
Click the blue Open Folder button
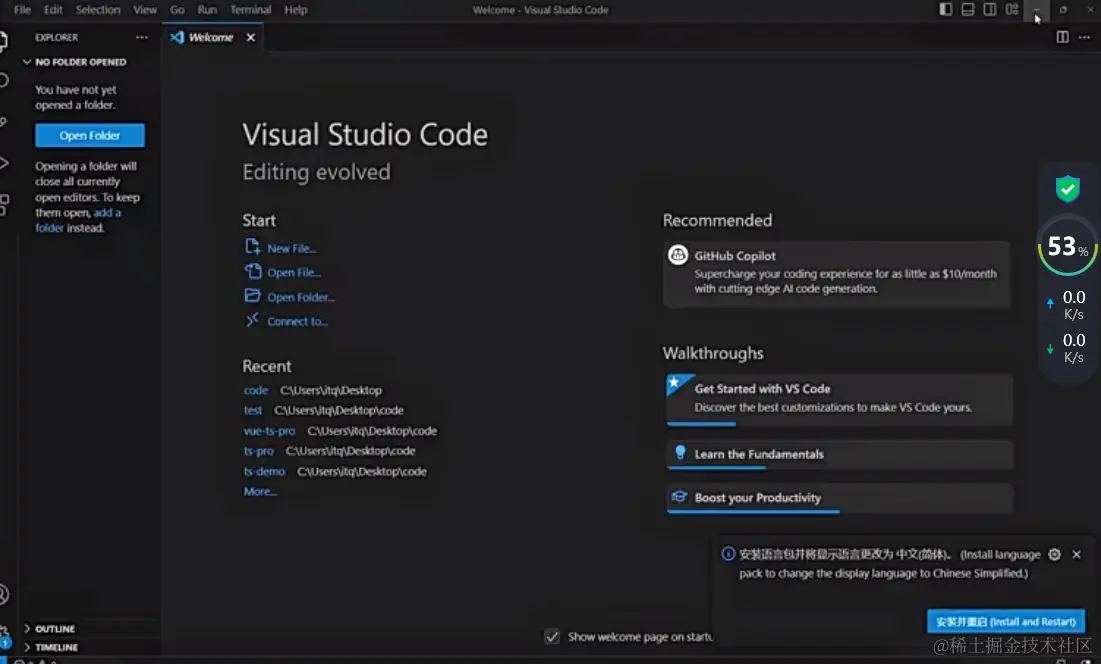pos(90,135)
